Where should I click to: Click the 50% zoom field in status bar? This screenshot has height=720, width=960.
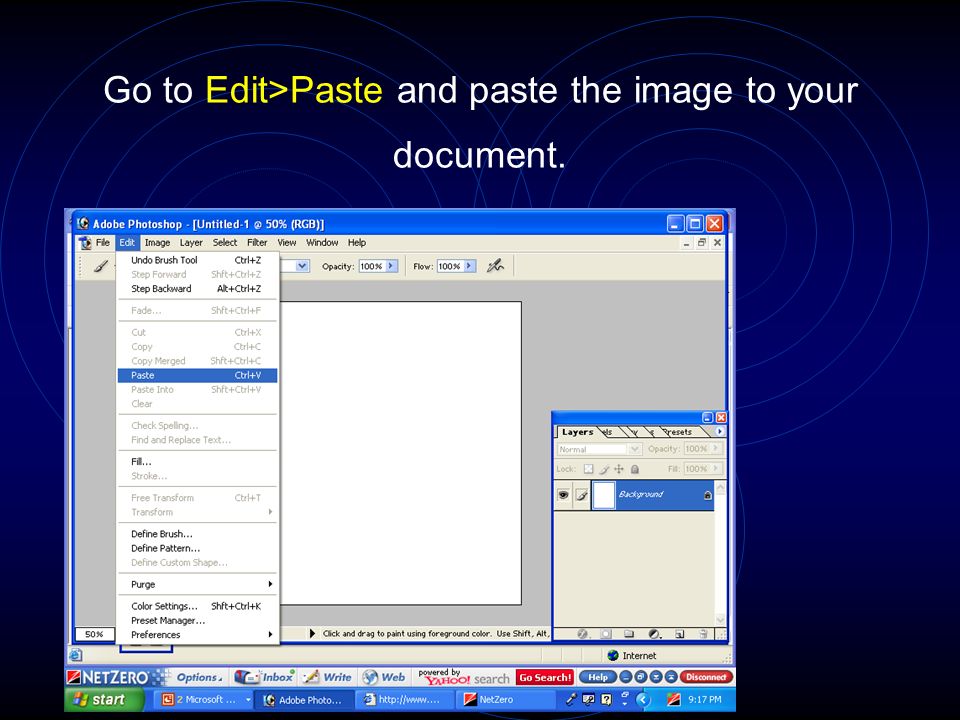(94, 634)
